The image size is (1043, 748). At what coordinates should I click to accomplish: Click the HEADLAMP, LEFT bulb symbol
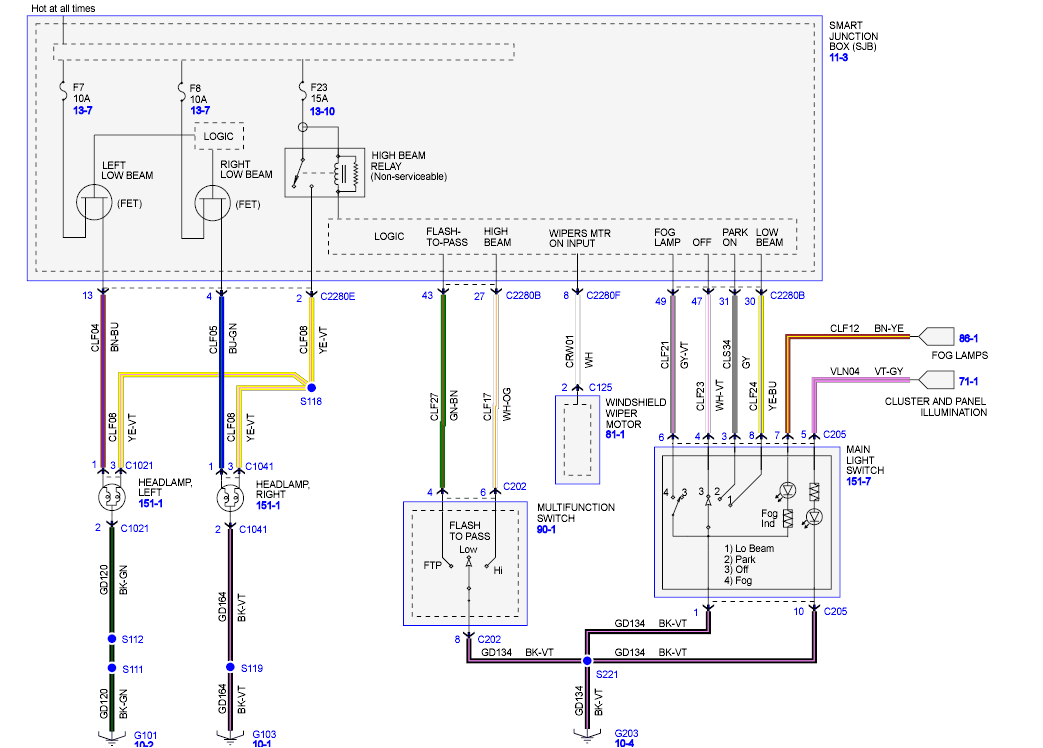click(110, 495)
